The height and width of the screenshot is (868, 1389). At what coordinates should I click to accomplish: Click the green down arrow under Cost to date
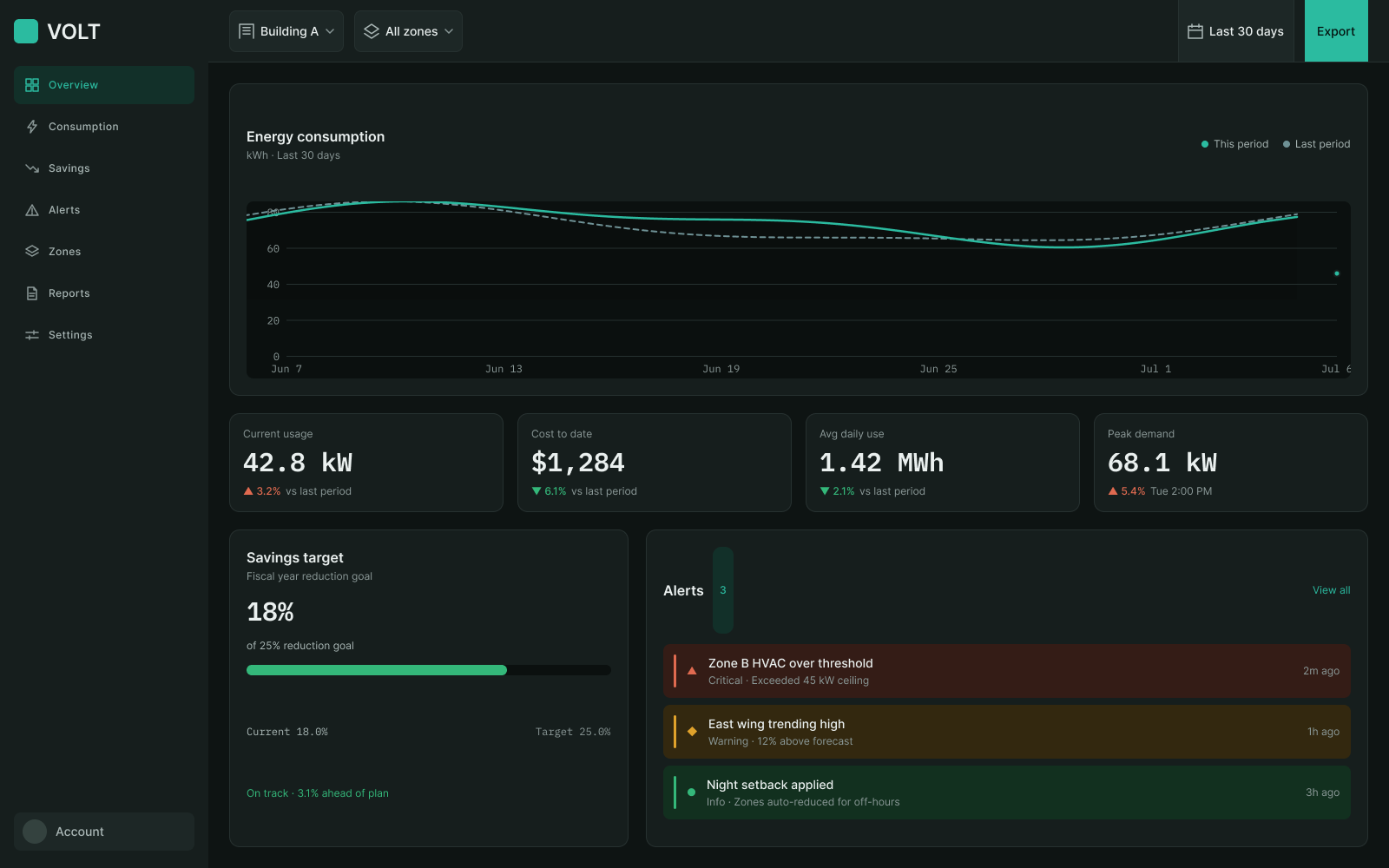[537, 491]
